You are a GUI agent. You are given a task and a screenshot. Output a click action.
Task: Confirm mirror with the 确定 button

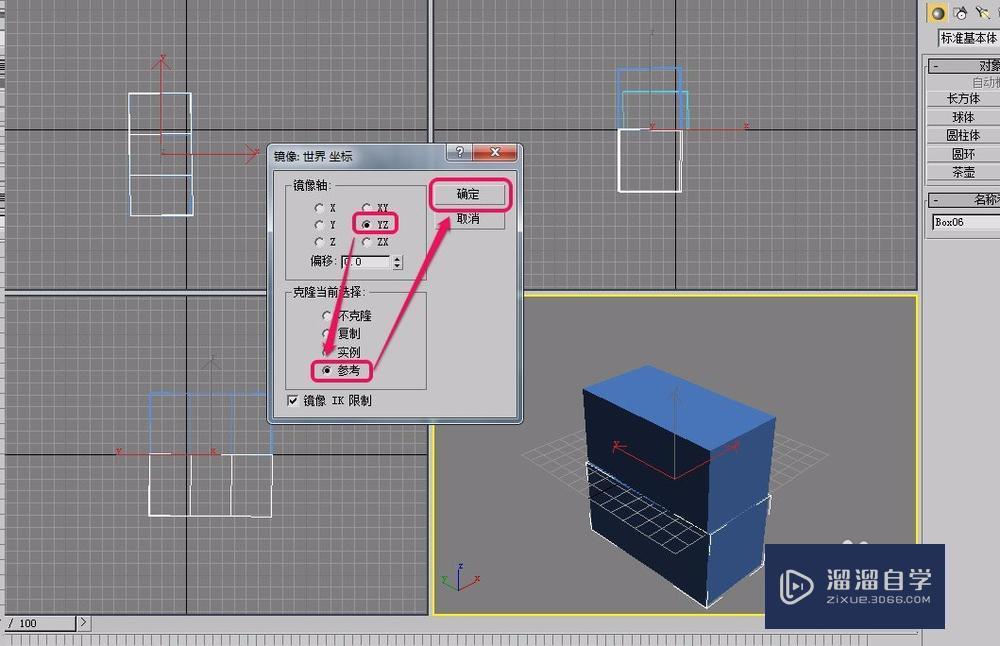pyautogui.click(x=470, y=192)
